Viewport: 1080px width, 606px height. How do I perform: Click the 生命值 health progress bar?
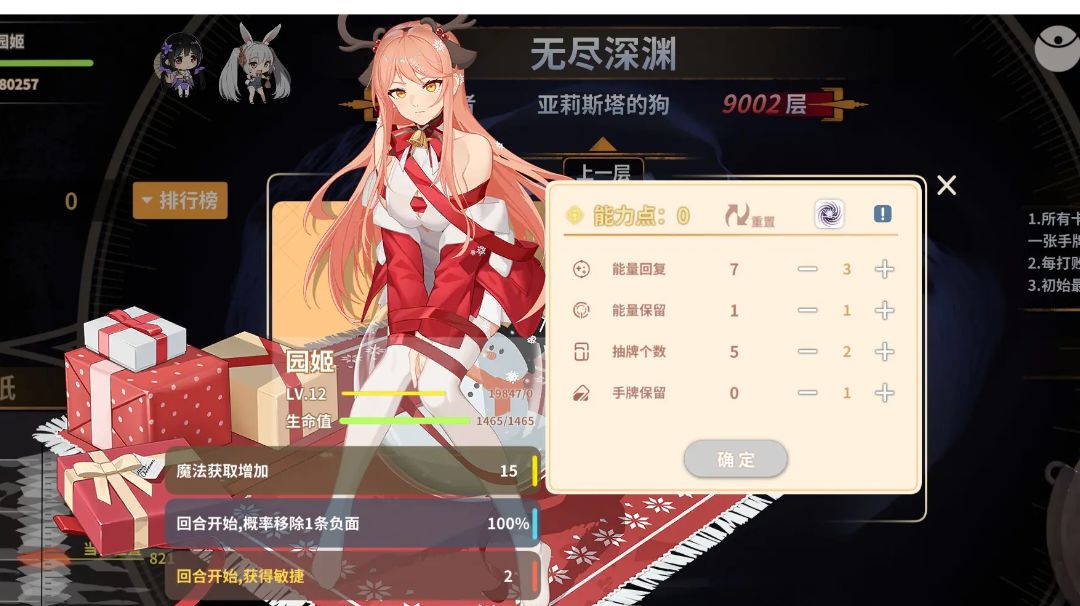pyautogui.click(x=405, y=421)
